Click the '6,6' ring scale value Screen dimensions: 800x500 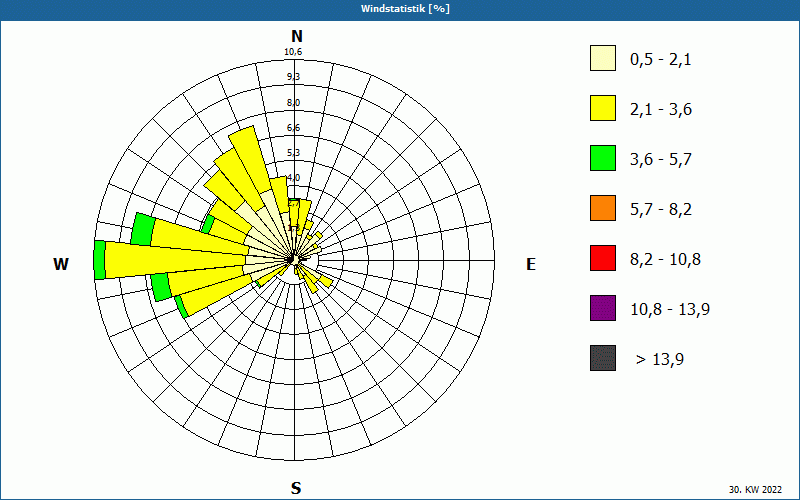tap(293, 128)
